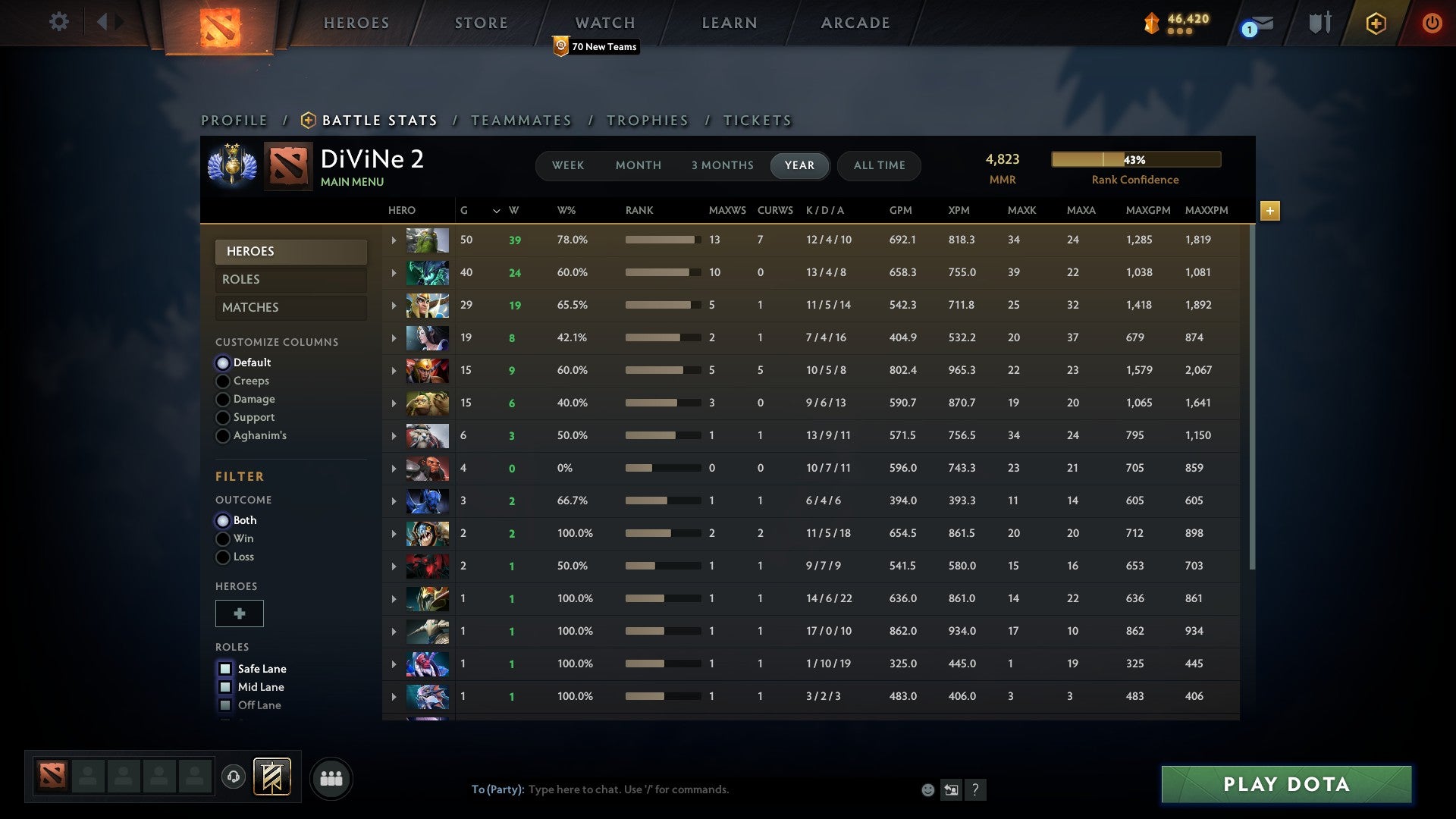This screenshot has height=819, width=1456.
Task: Open the settings gear top left
Action: (x=59, y=23)
